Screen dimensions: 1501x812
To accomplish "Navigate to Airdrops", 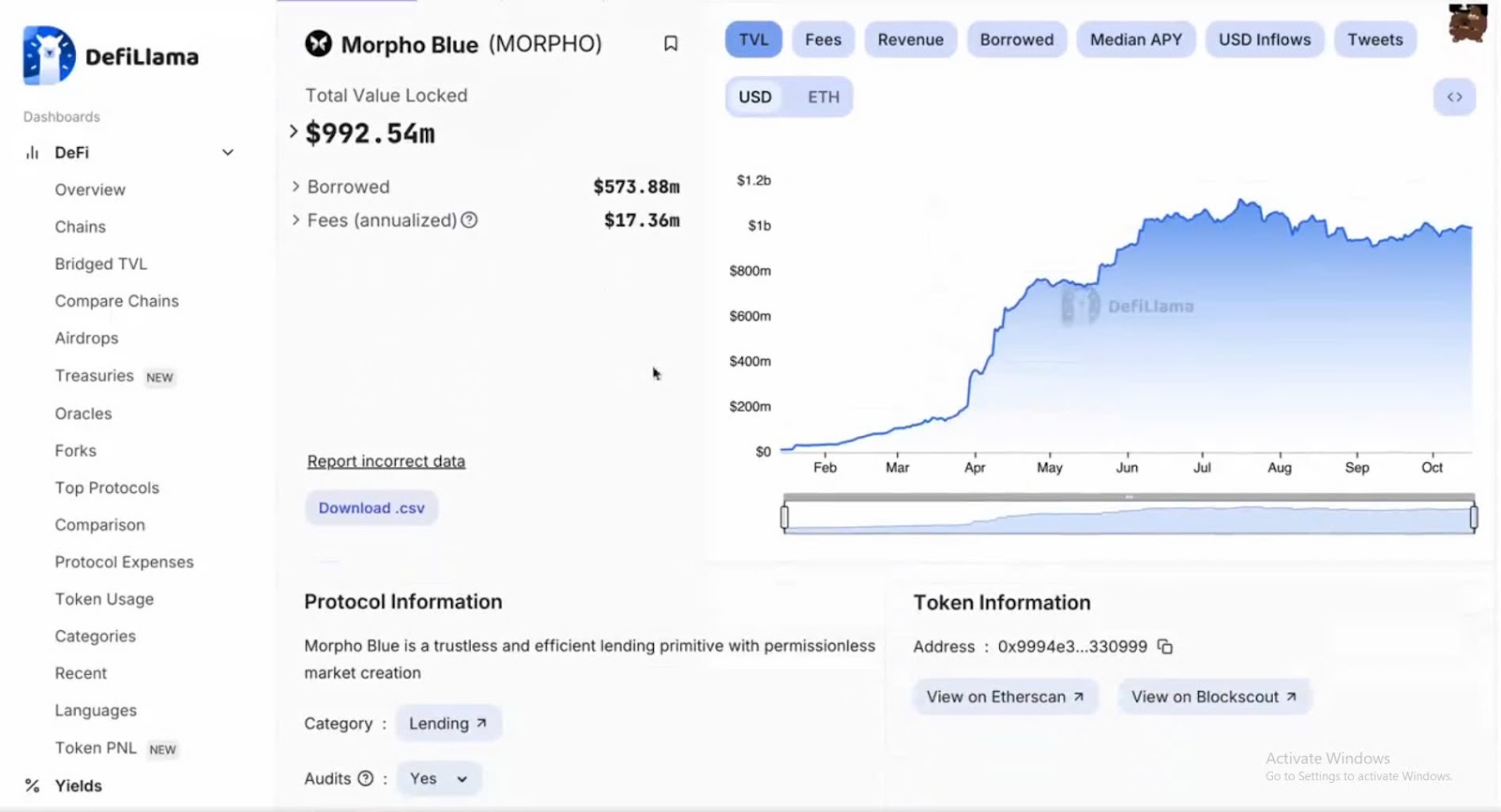I will [x=87, y=338].
